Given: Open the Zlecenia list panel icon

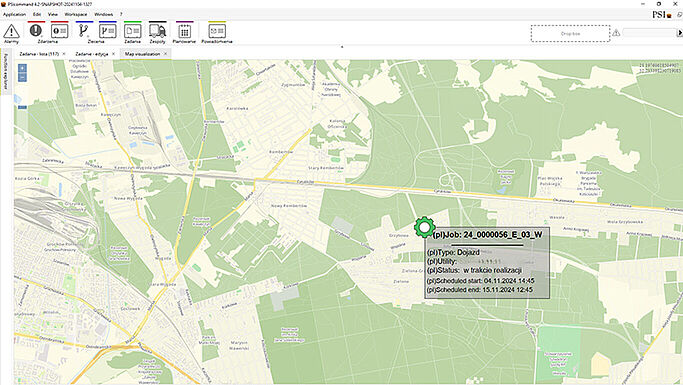Looking at the screenshot, I should click(108, 31).
